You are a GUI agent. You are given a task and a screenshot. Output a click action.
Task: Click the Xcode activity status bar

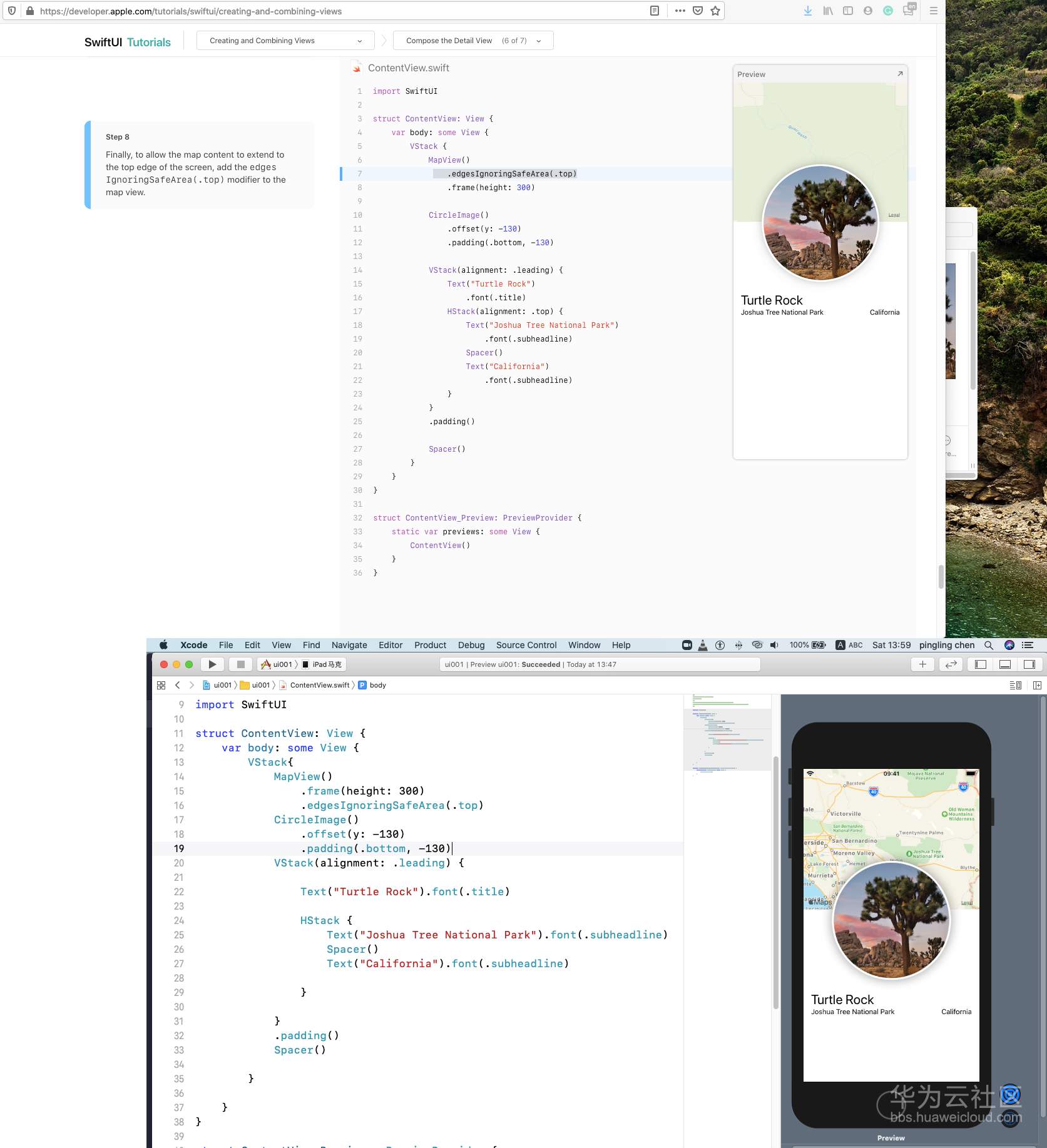[x=600, y=664]
